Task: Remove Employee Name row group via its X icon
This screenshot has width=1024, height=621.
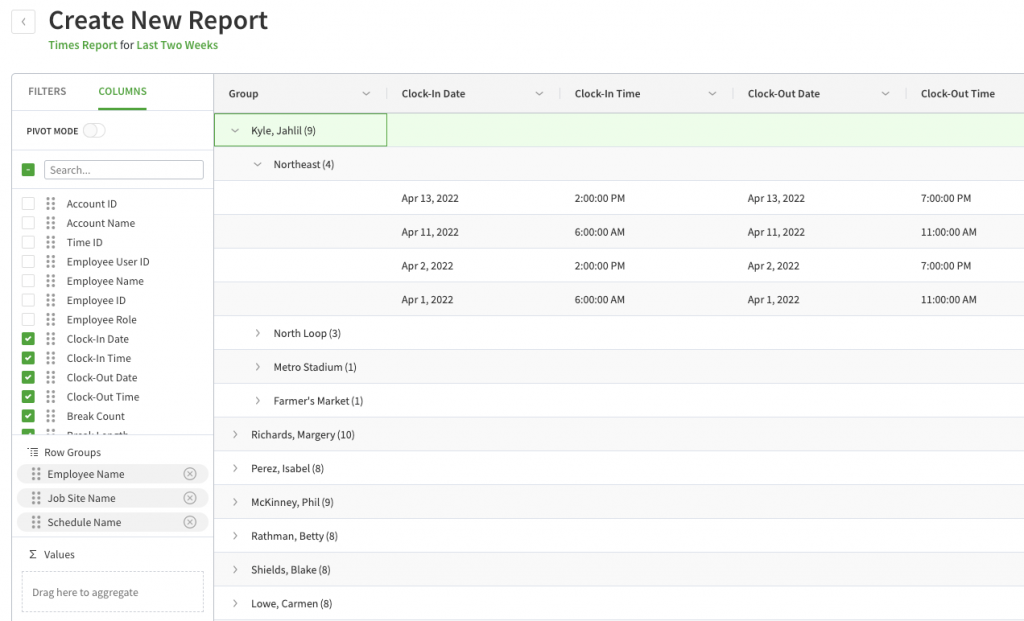Action: [x=190, y=473]
